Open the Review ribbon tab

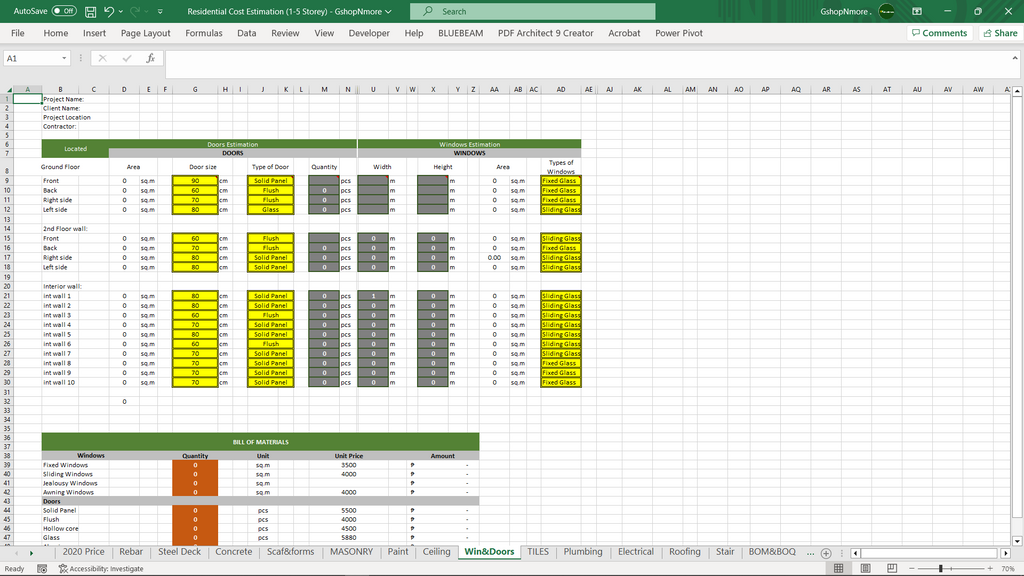[x=285, y=33]
